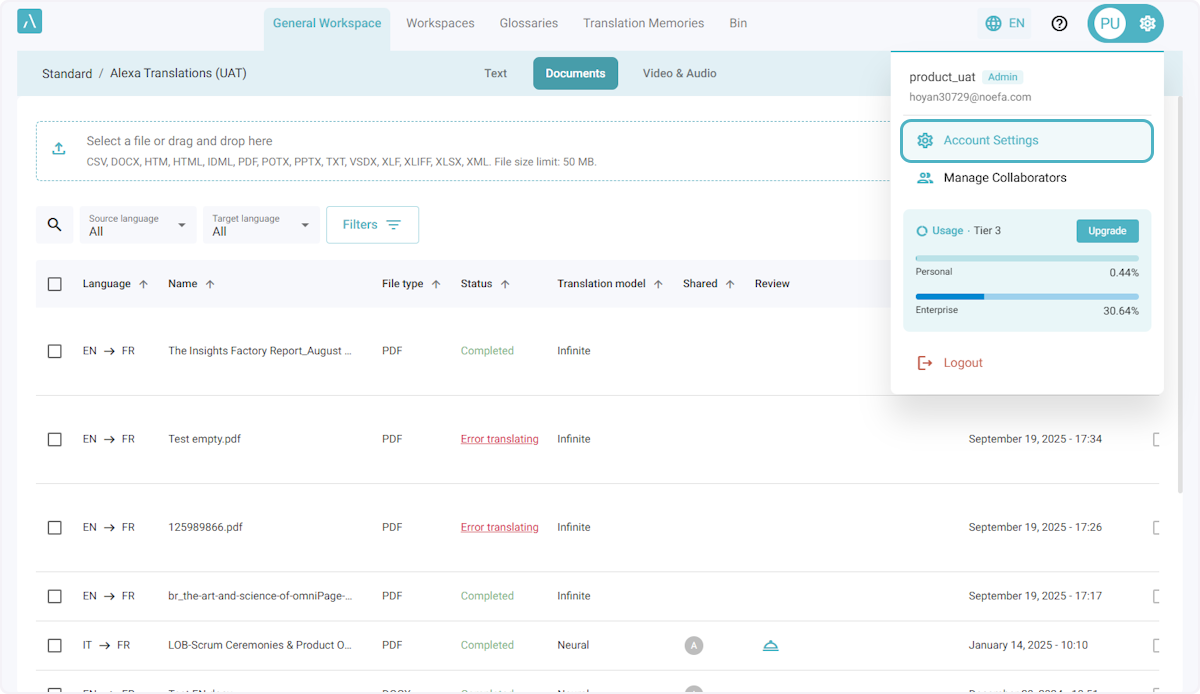Click the upload file icon
The height and width of the screenshot is (694, 1200).
59,149
